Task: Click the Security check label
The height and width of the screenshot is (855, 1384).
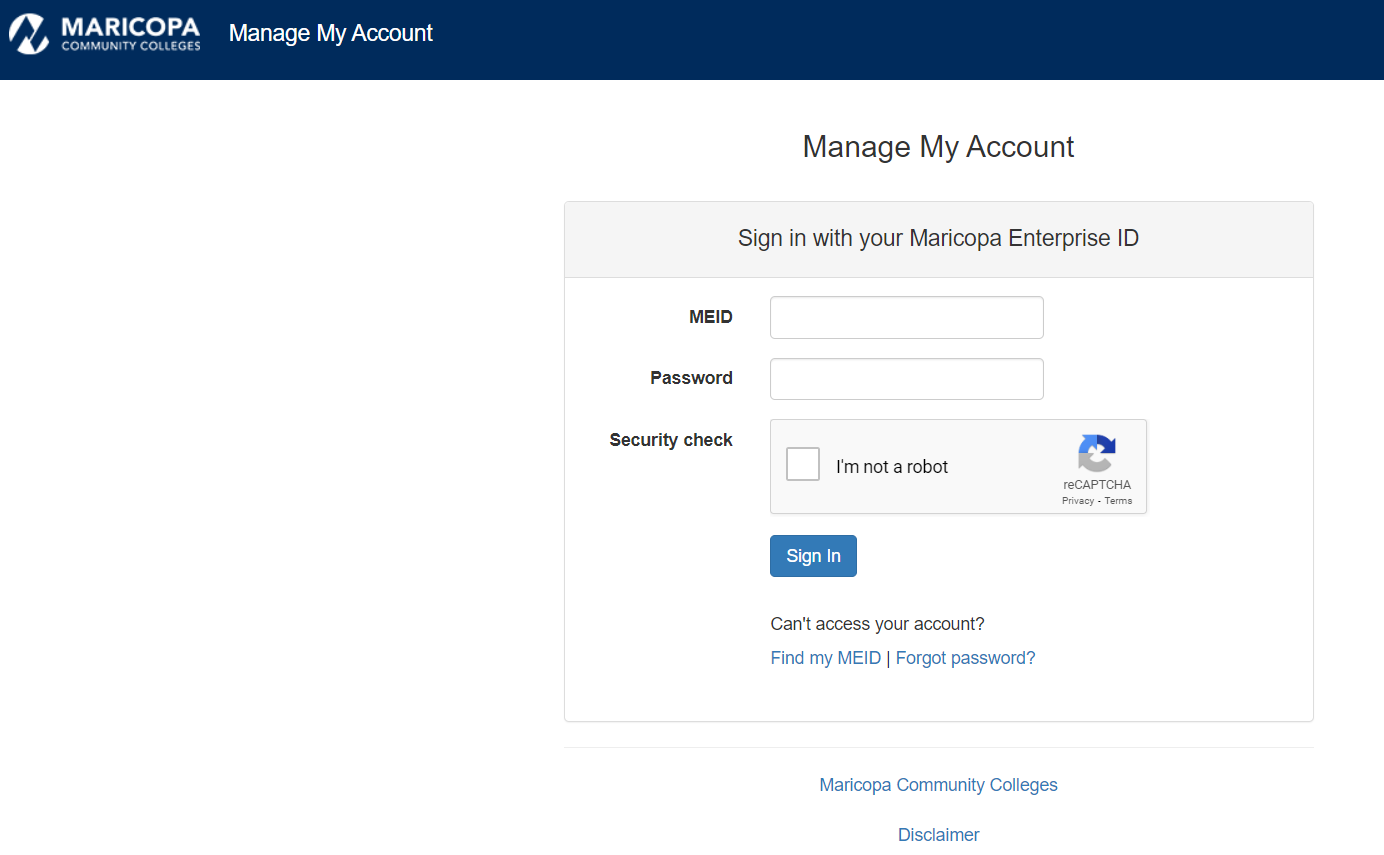Action: click(671, 440)
